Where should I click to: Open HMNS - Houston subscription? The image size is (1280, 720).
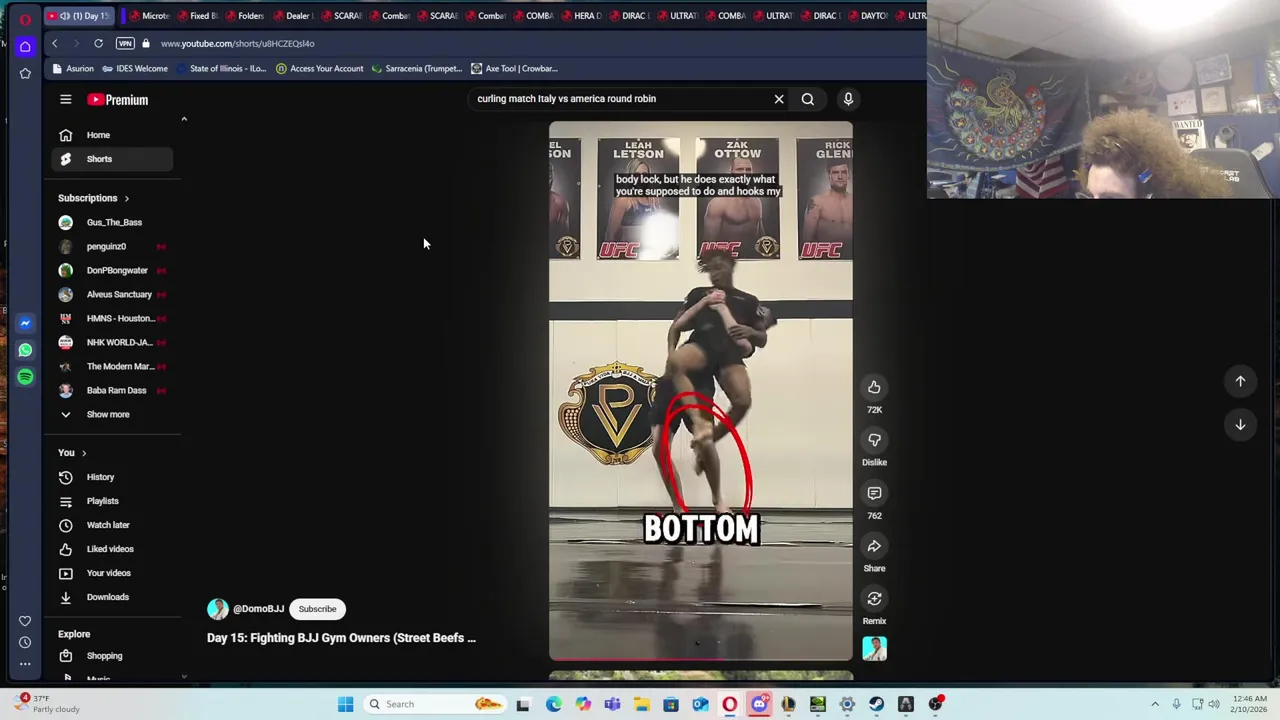[111, 318]
